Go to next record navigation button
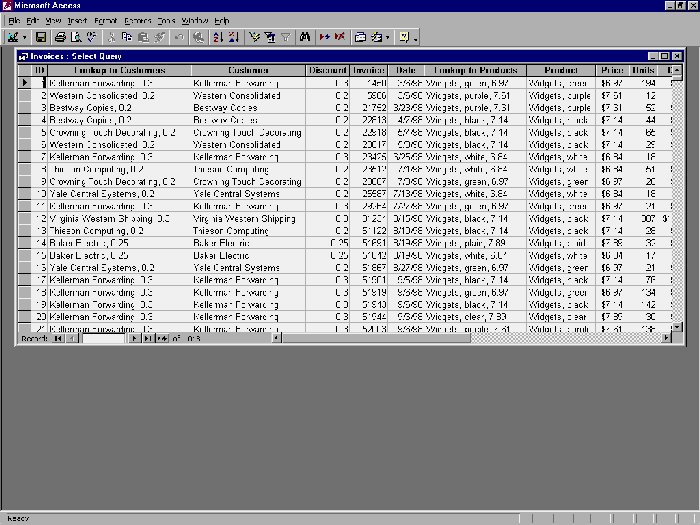 pos(135,339)
